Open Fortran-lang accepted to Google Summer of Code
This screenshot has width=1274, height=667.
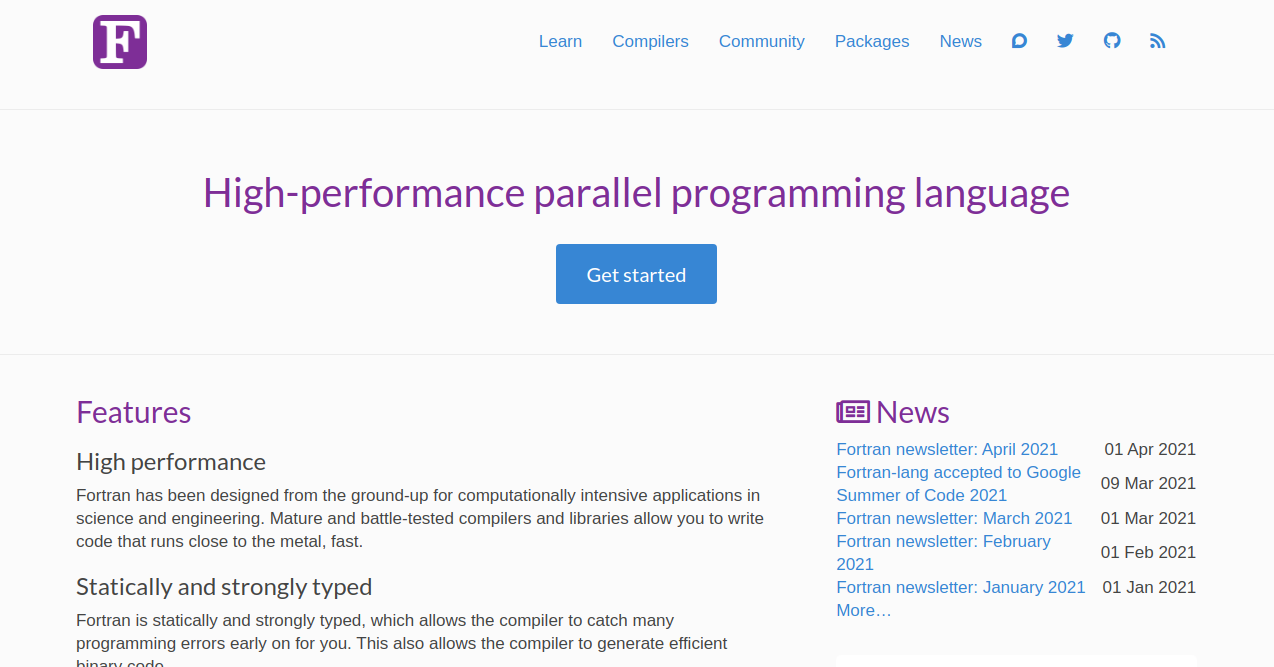958,484
